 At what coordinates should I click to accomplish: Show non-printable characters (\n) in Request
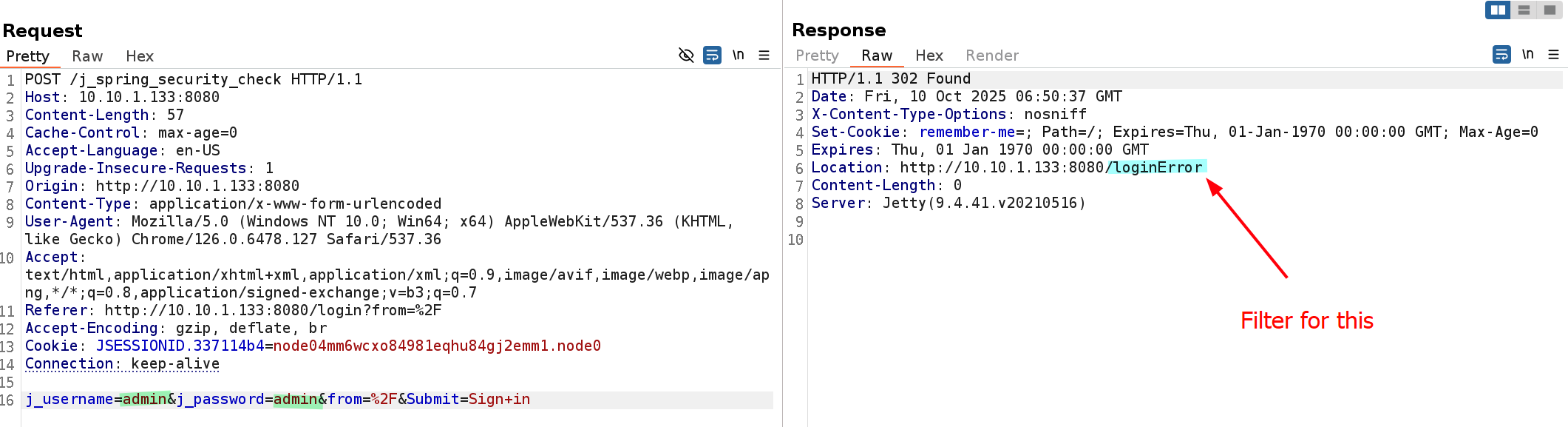738,56
